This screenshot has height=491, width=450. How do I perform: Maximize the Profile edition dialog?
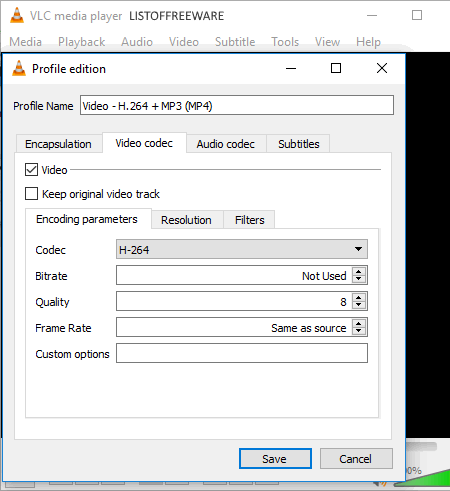click(x=336, y=68)
